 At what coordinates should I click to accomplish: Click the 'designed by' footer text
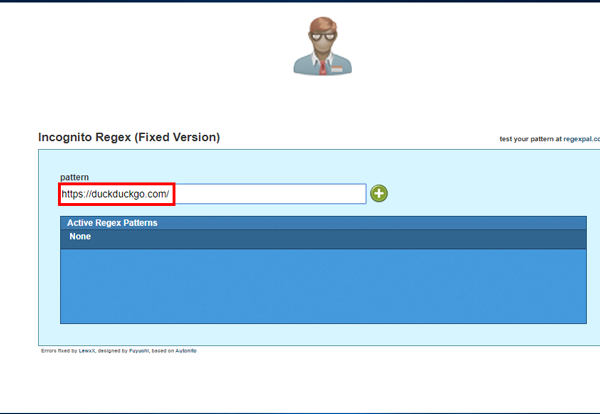click(x=112, y=350)
